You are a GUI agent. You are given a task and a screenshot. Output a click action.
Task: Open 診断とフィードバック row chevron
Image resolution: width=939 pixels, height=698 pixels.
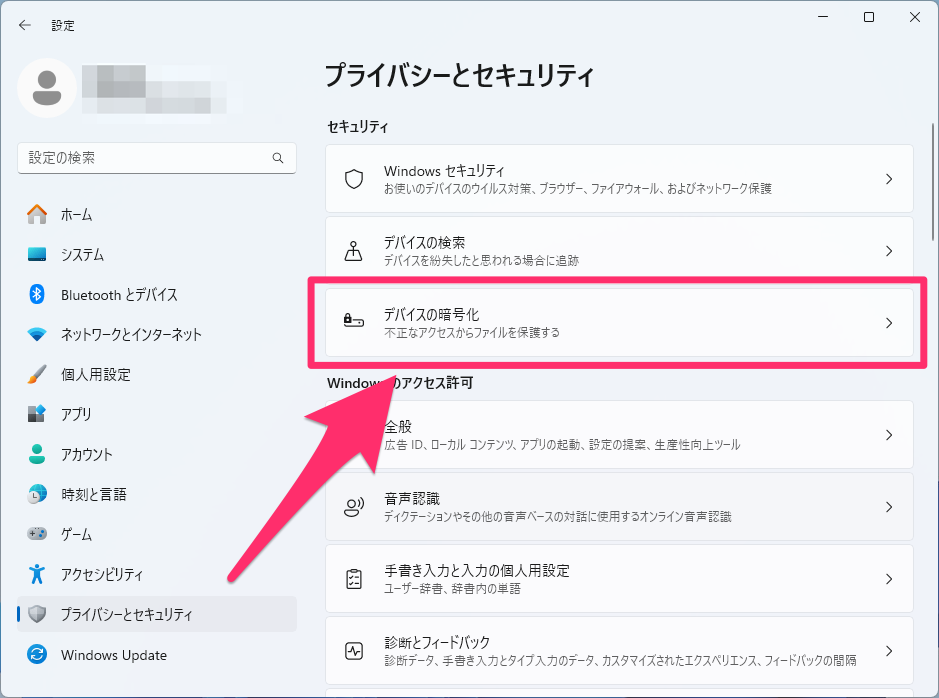click(x=889, y=651)
